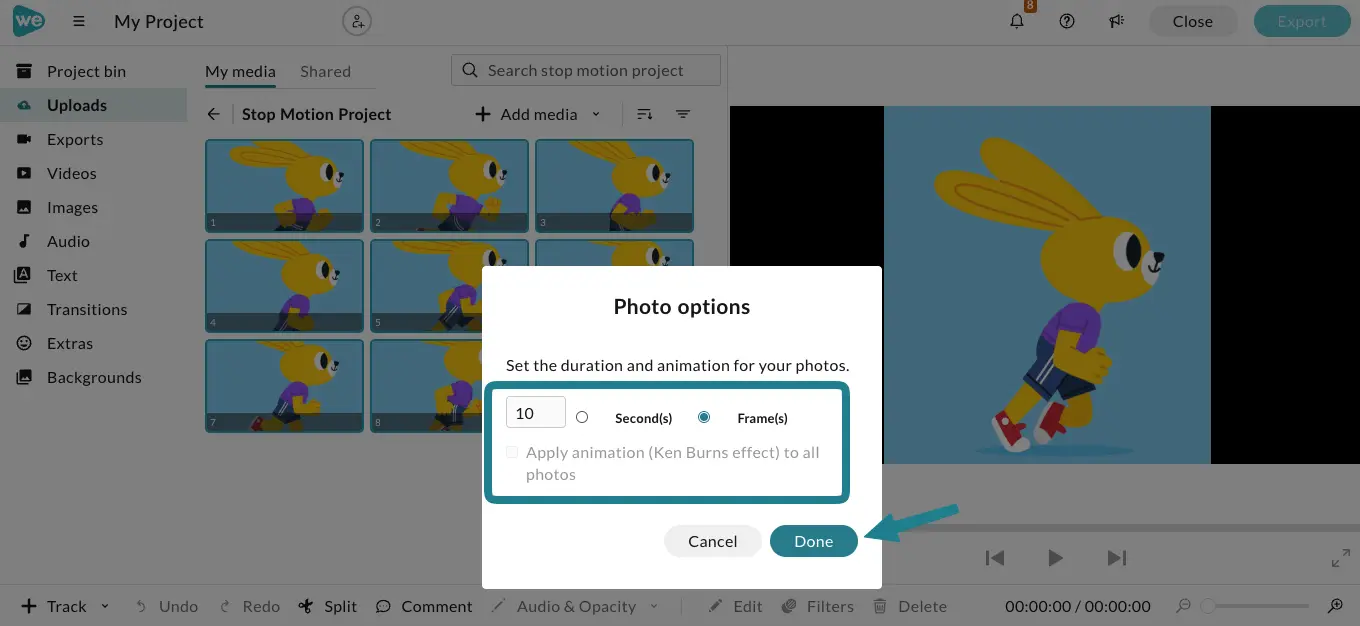Tick the Ken Burns effect checkbox
The width and height of the screenshot is (1360, 626).
click(x=512, y=452)
